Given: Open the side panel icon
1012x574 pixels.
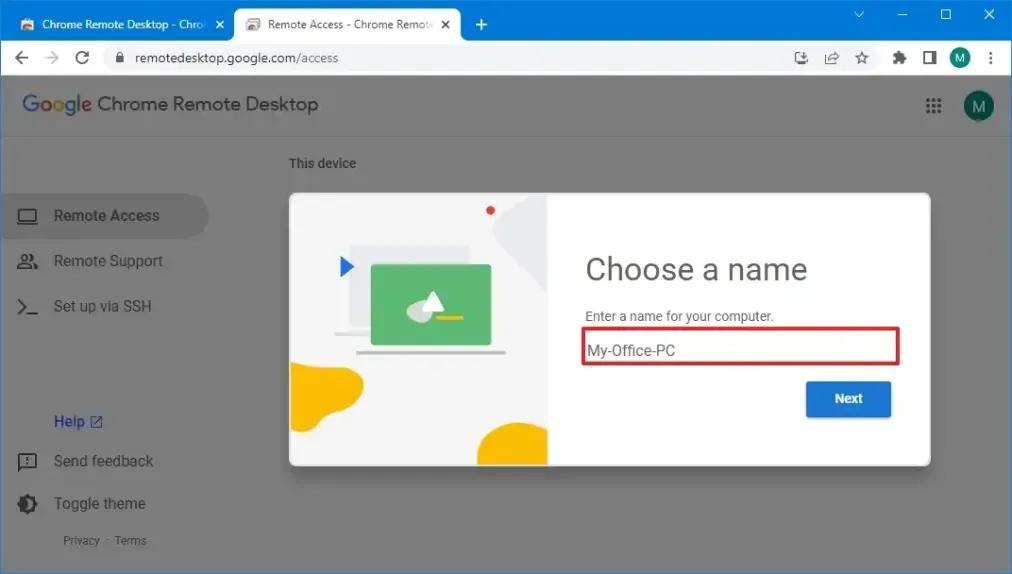Looking at the screenshot, I should [x=929, y=58].
